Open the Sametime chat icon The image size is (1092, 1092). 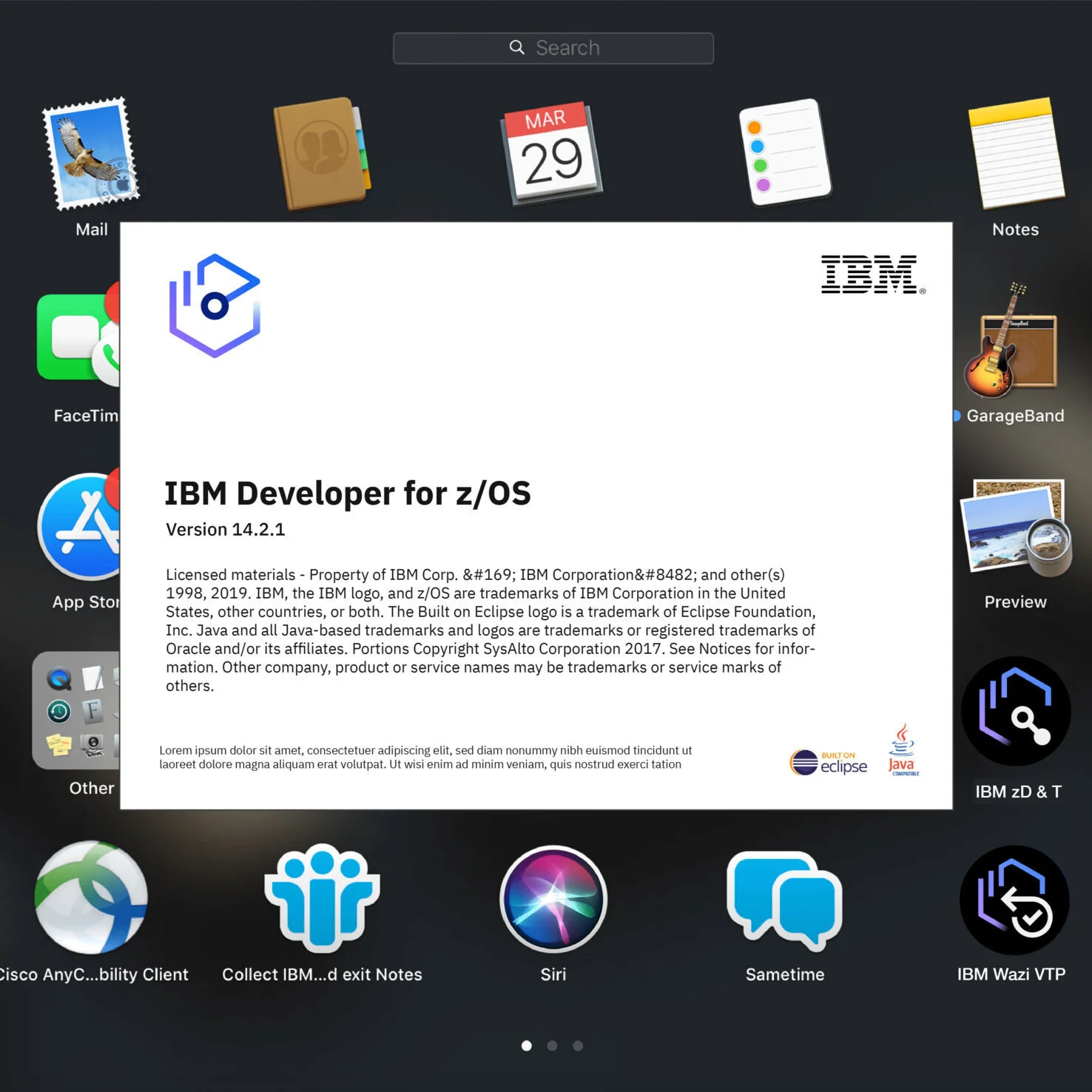(785, 900)
